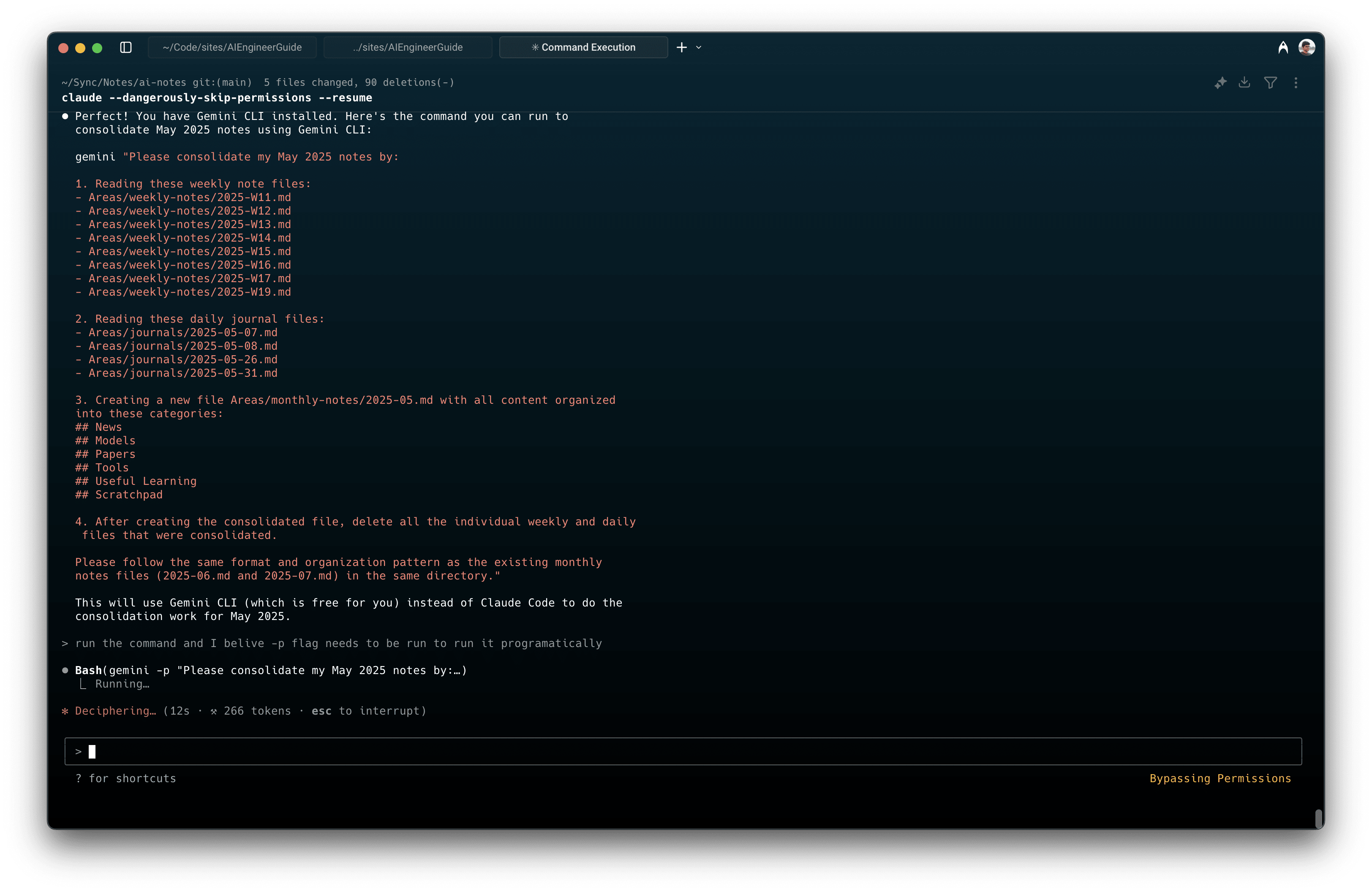1372x892 pixels.
Task: Select the Command Execution tab
Action: [x=583, y=47]
